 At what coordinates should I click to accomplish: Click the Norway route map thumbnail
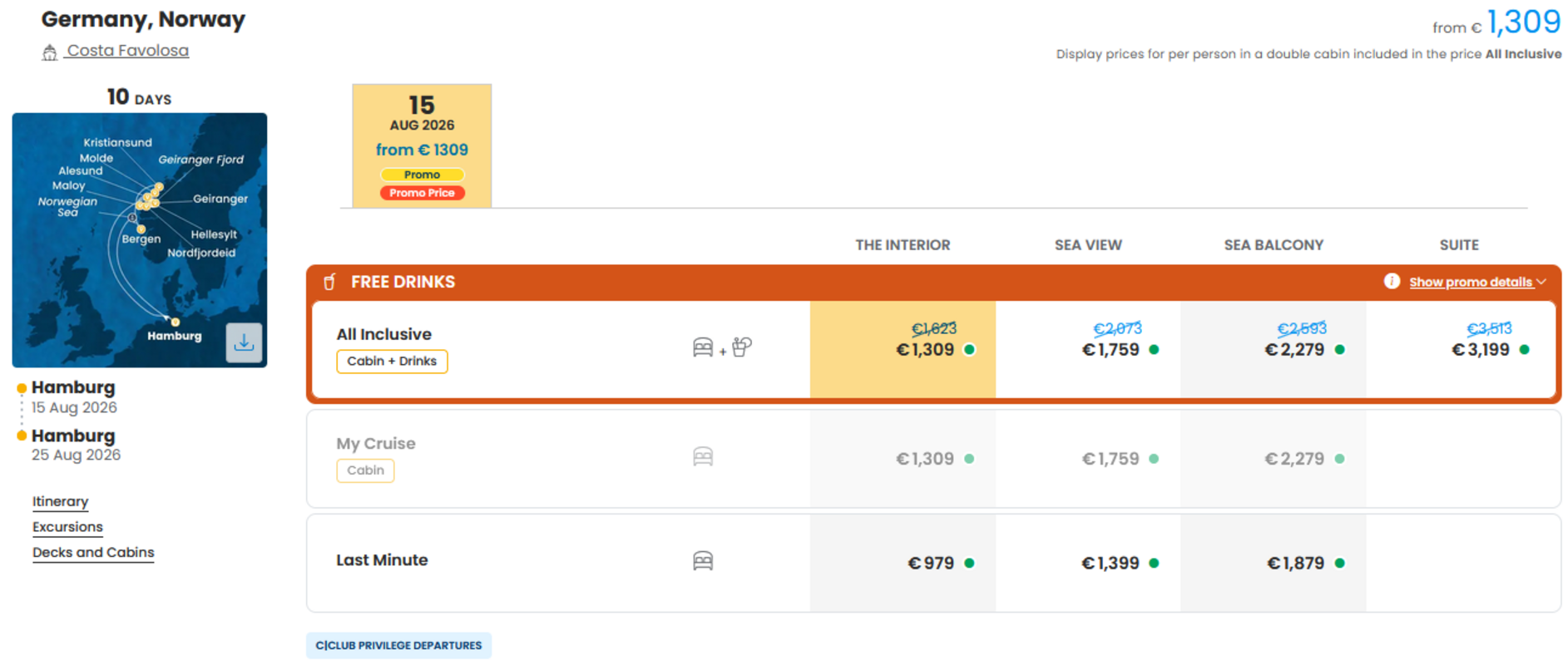140,240
